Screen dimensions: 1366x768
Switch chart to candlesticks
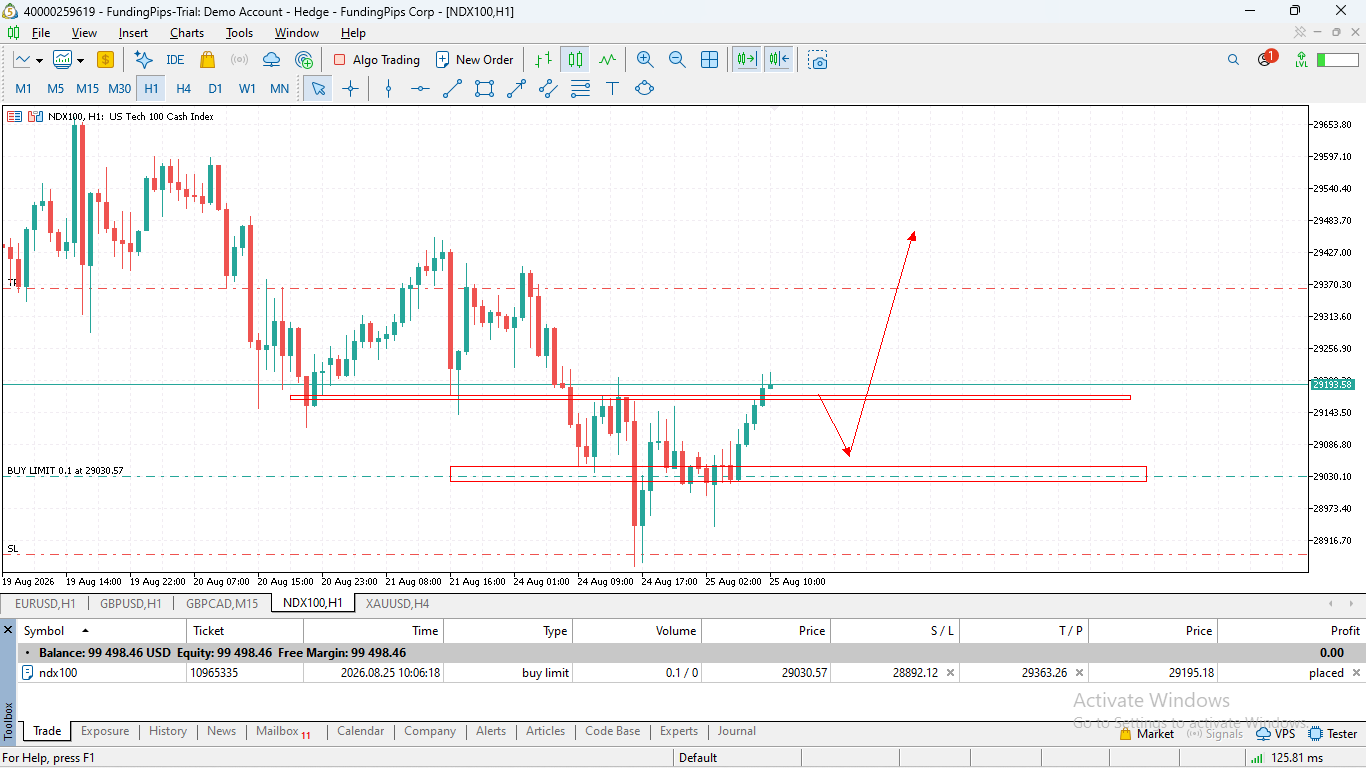(575, 60)
